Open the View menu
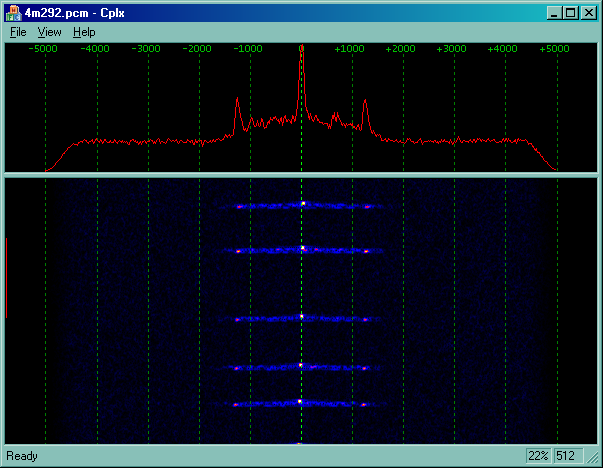This screenshot has height=468, width=603. [49, 32]
